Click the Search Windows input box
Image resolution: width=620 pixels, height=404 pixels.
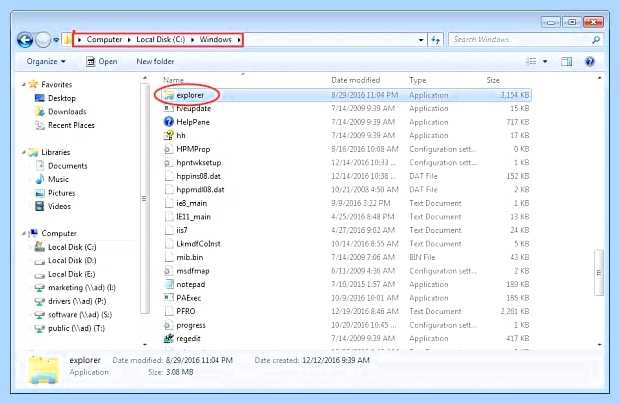520,40
